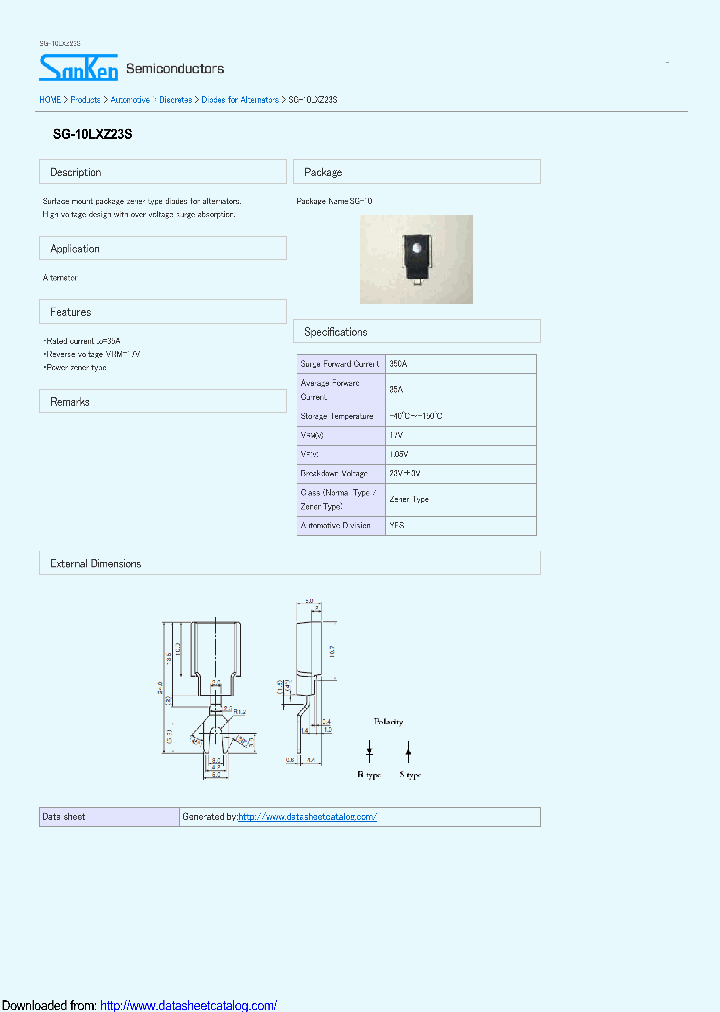Click the S type diode polarity symbol
The image size is (720, 1012).
tap(408, 750)
